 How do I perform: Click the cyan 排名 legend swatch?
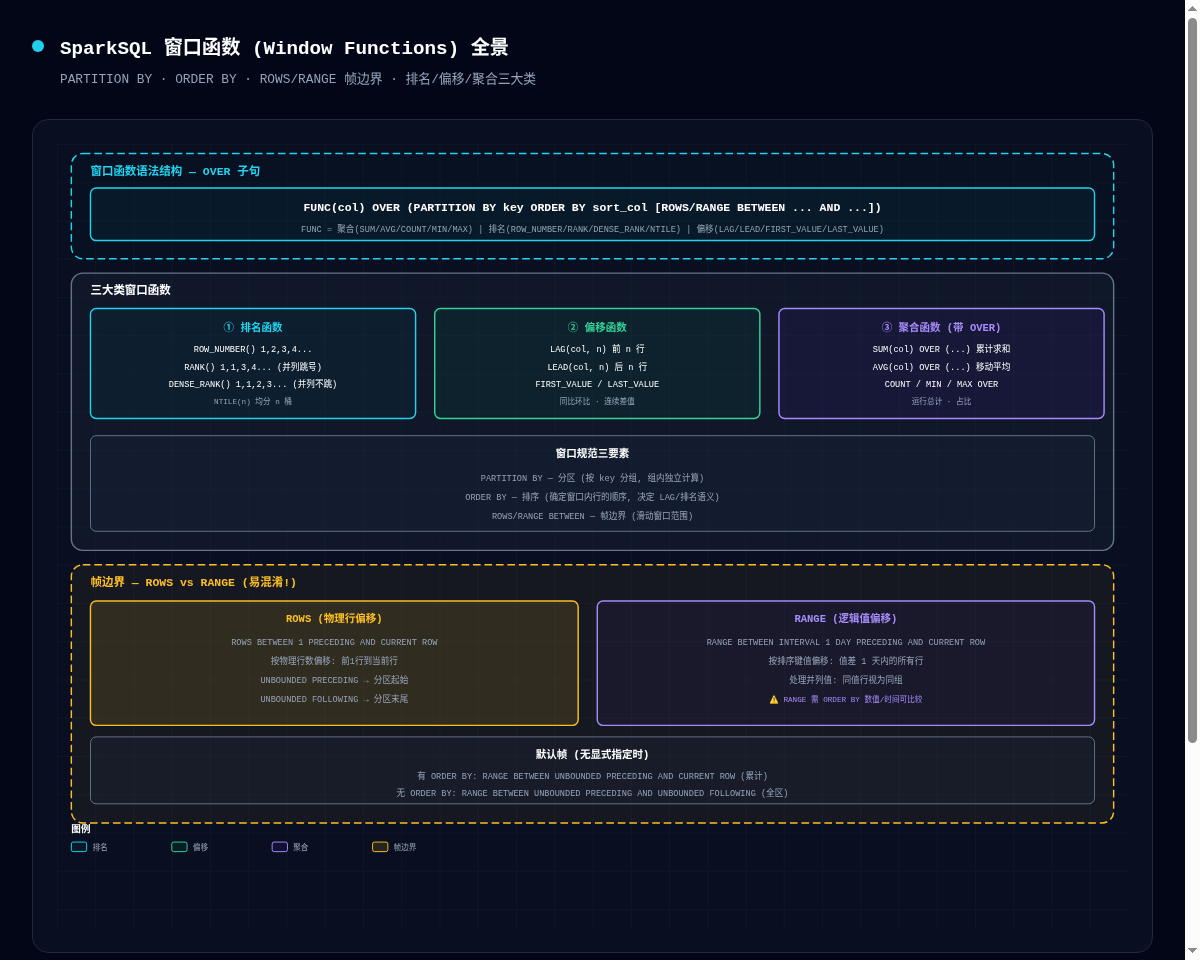tap(79, 847)
